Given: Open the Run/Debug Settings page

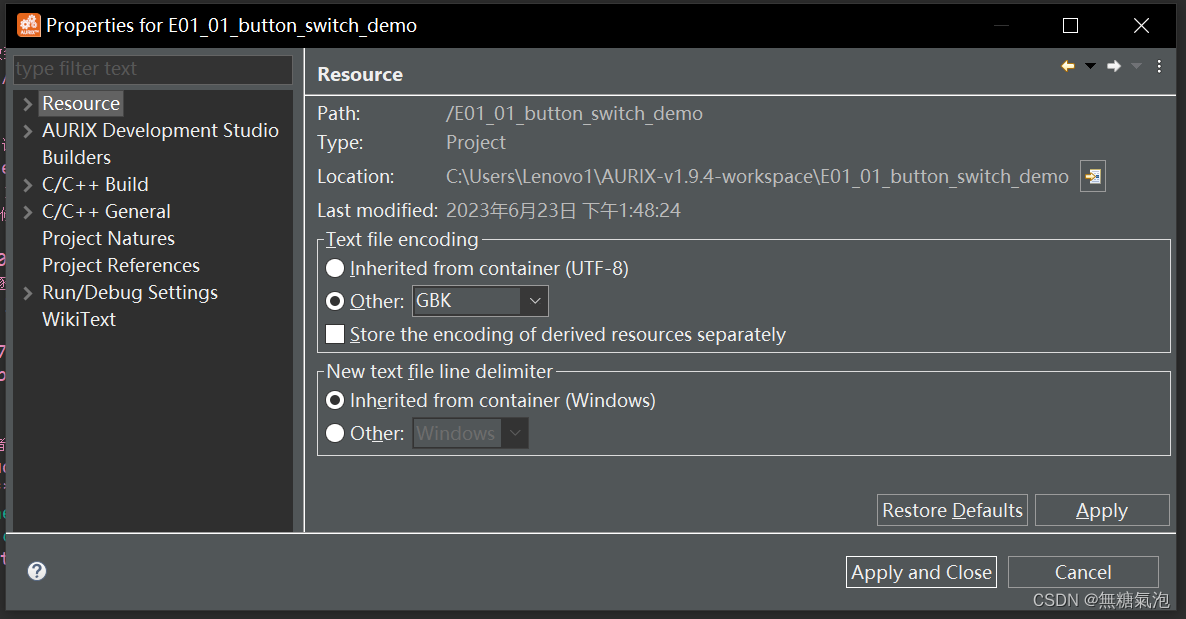Looking at the screenshot, I should pos(130,293).
